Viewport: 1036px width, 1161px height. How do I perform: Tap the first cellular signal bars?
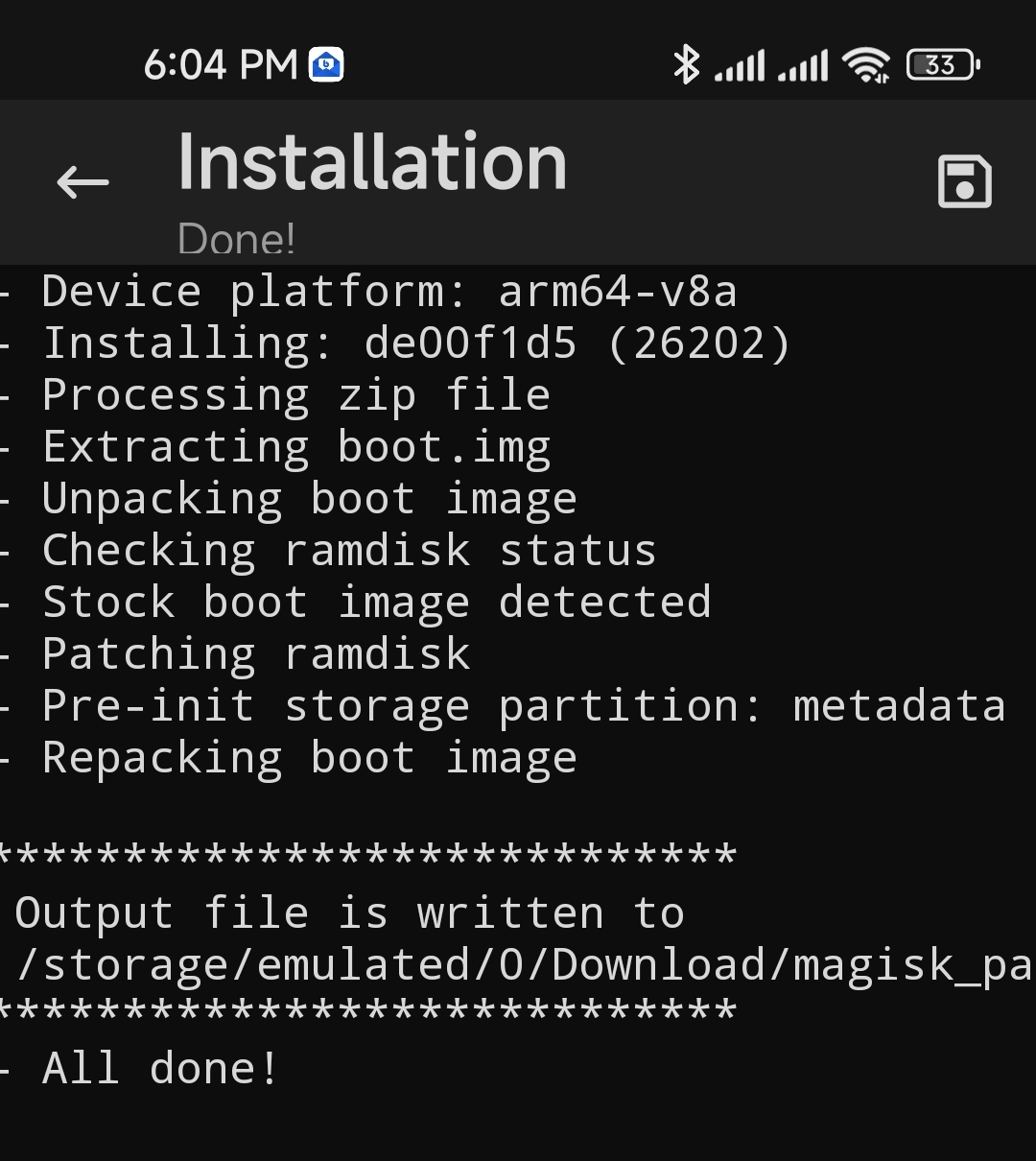pos(740,66)
